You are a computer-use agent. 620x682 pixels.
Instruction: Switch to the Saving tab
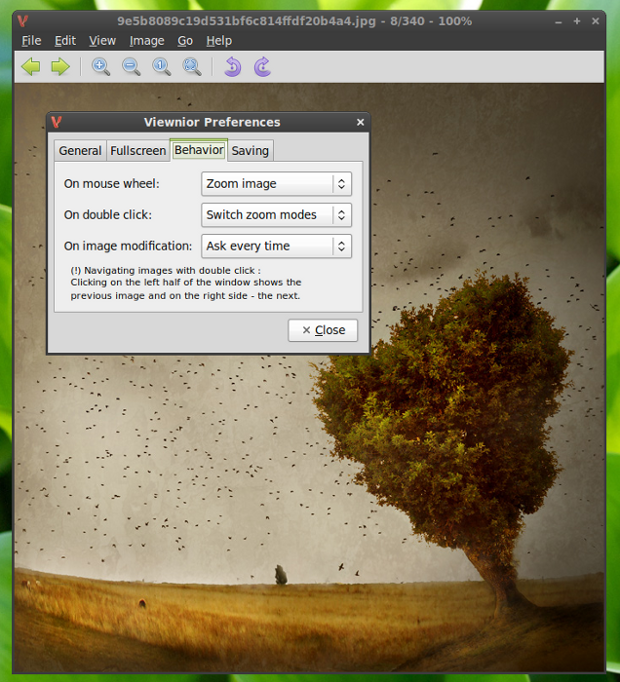250,151
